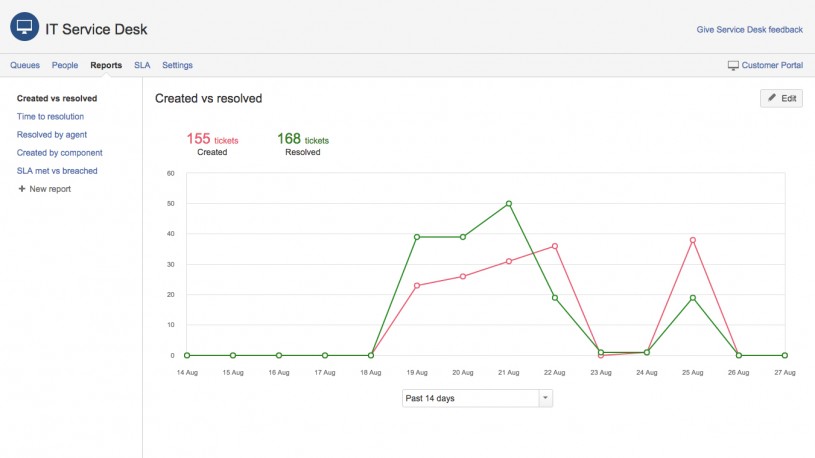Viewport: 815px width, 458px height.
Task: Select the Reports tab
Action: 106,65
